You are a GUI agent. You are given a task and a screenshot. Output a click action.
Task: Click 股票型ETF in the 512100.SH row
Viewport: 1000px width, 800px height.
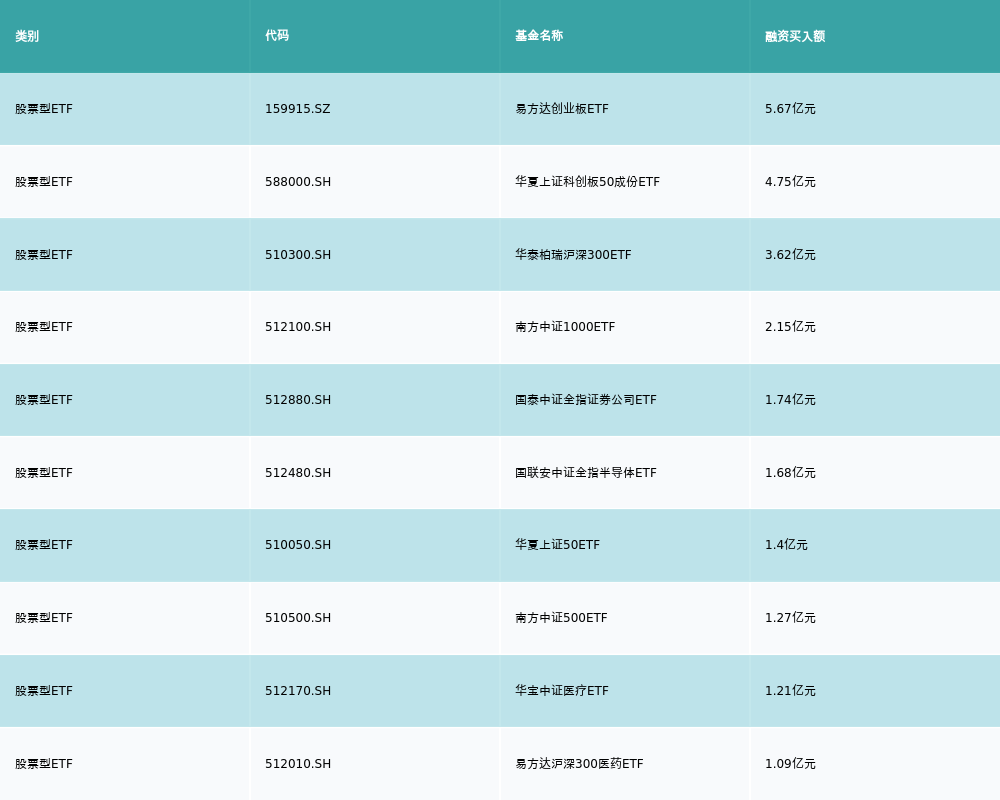pos(44,327)
